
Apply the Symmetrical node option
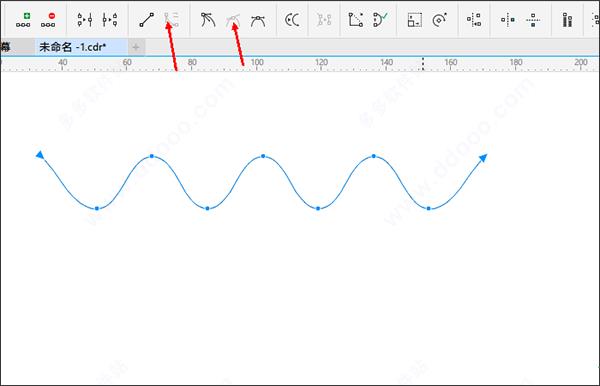coord(258,21)
